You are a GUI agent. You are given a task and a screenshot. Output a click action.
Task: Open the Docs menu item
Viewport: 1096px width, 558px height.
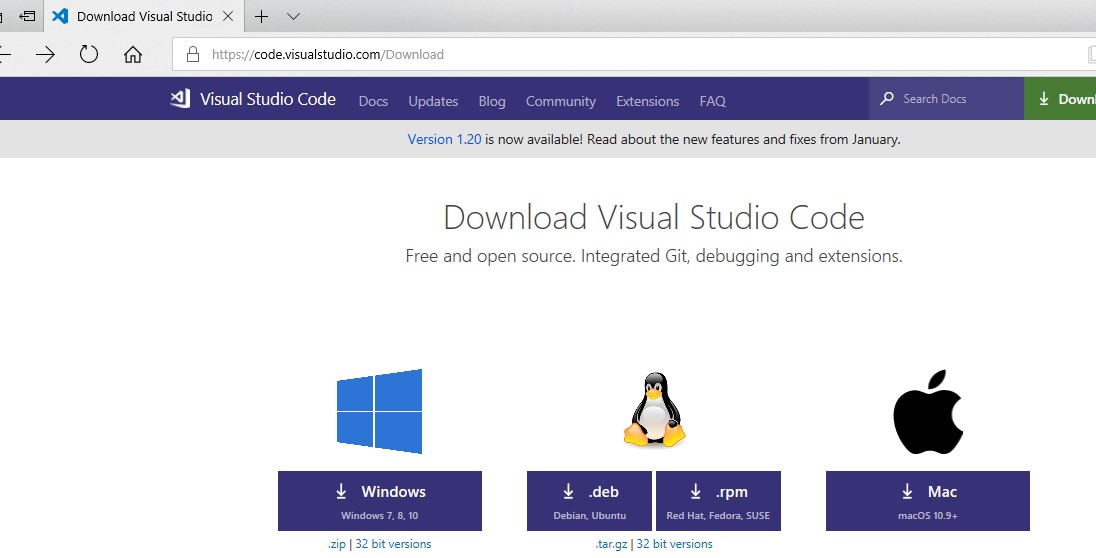pyautogui.click(x=373, y=101)
